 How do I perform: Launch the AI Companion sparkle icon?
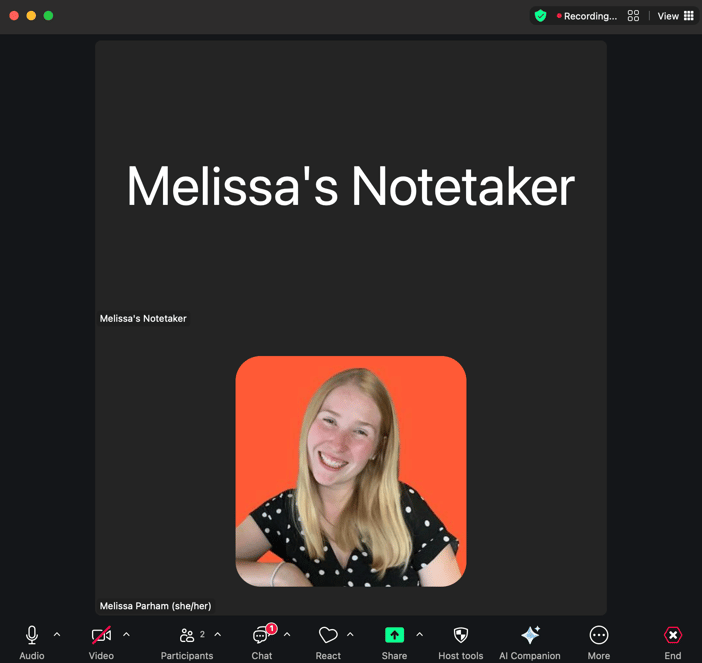[x=530, y=636]
